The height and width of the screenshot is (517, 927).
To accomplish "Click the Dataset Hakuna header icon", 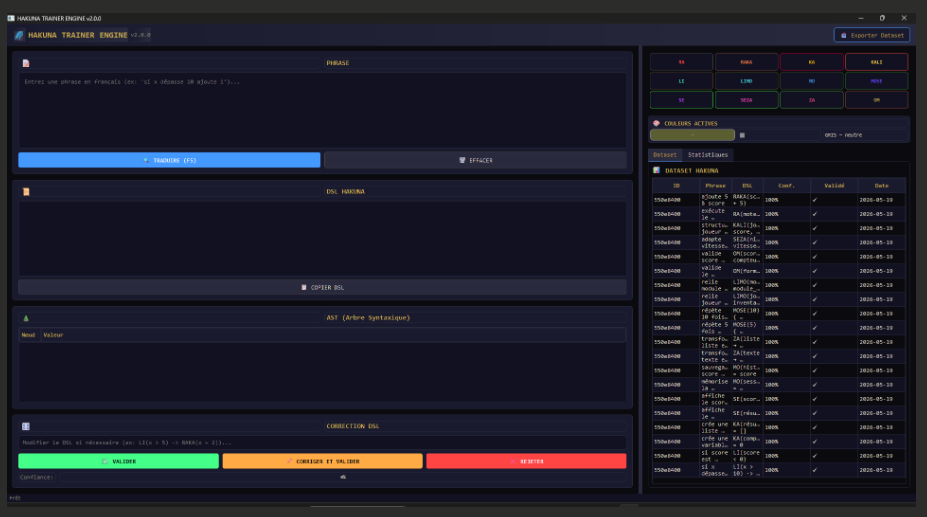I will (x=656, y=170).
